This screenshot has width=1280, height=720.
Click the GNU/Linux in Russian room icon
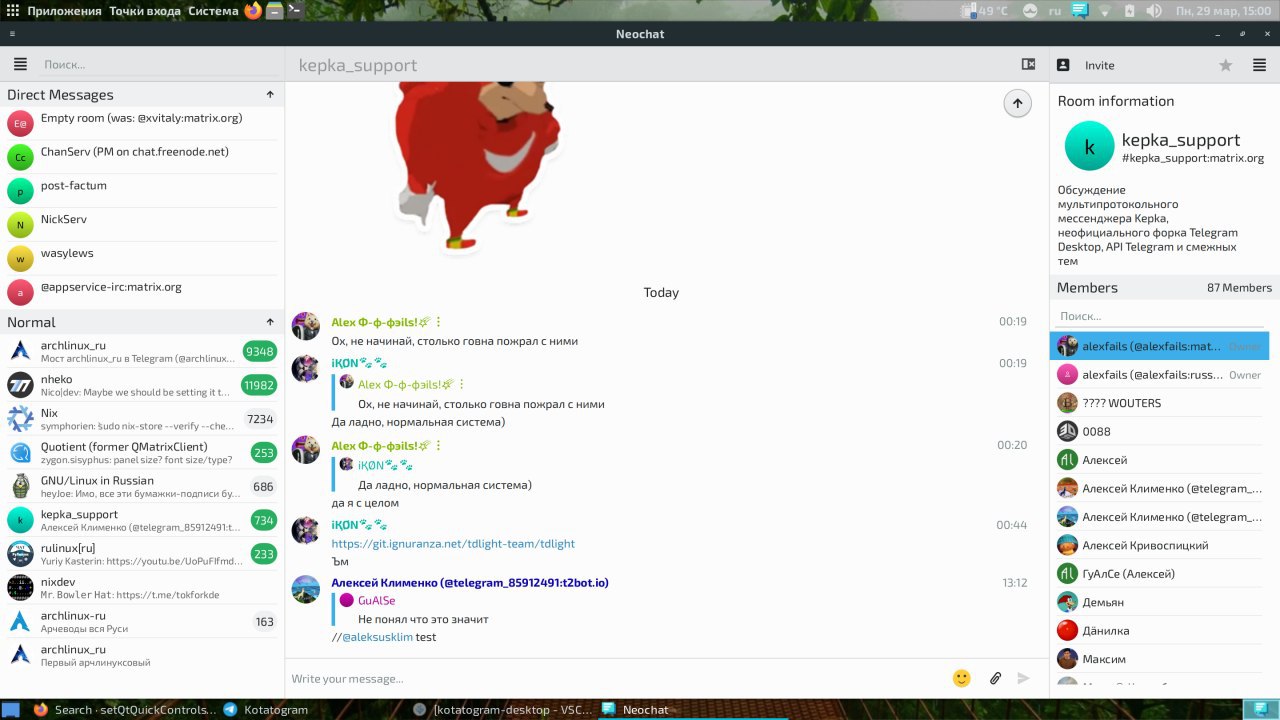[20, 486]
